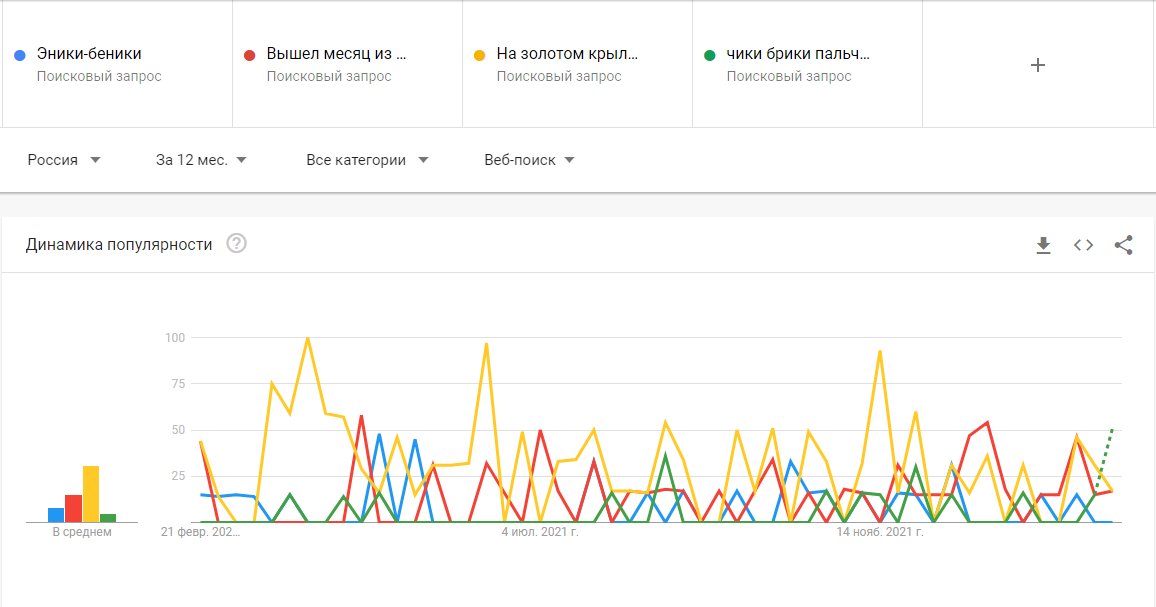Add a comparison term with plus
The width and height of the screenshot is (1156, 607).
1037,65
